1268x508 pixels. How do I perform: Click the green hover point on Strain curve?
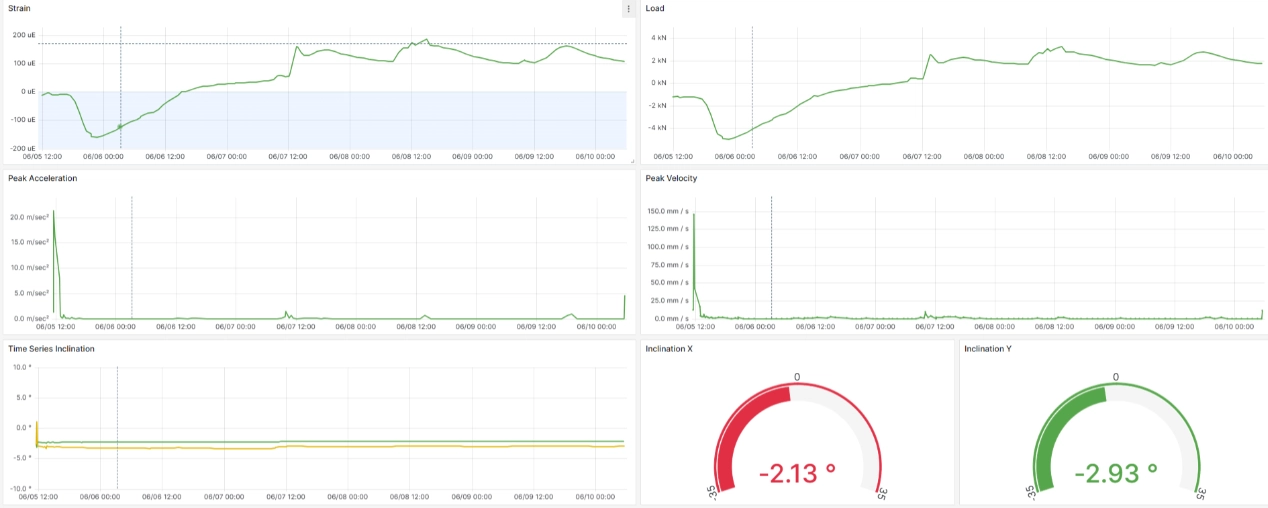120,127
